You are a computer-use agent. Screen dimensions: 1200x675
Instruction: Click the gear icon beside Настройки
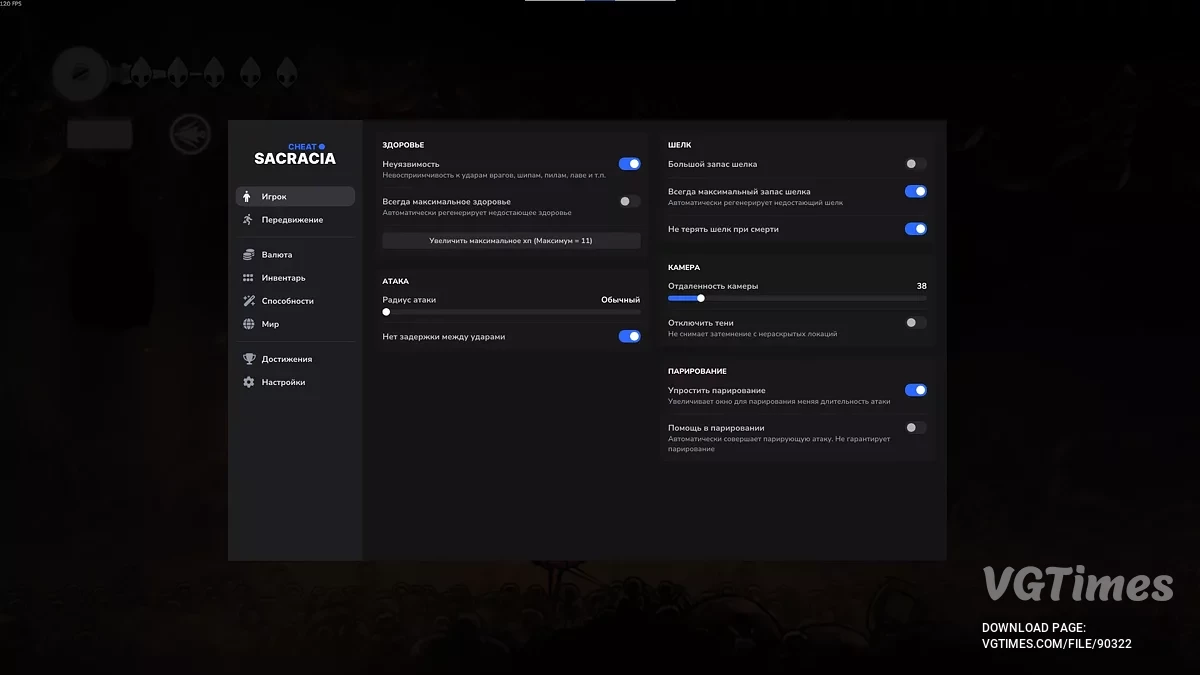248,382
